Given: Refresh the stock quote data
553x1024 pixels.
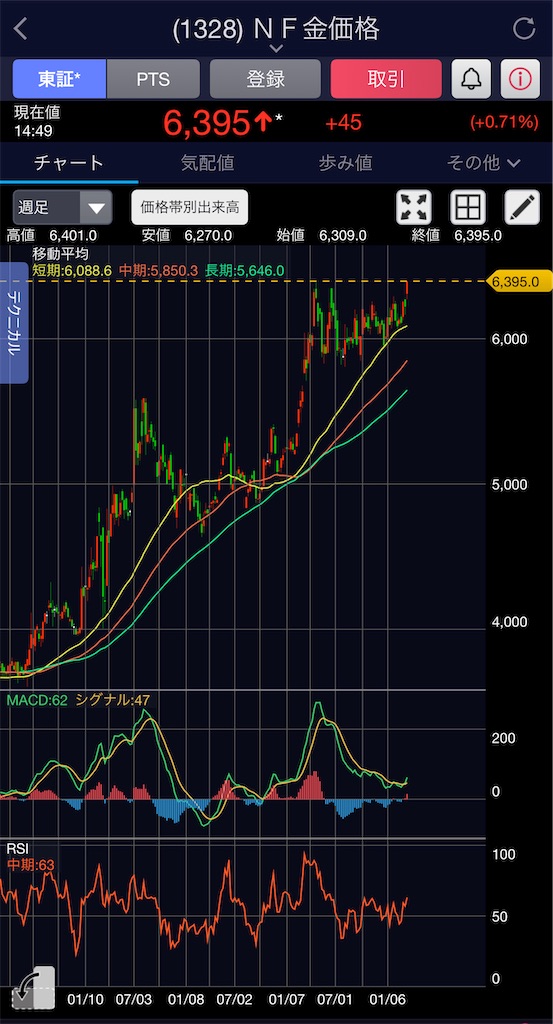Looking at the screenshot, I should pos(524,29).
